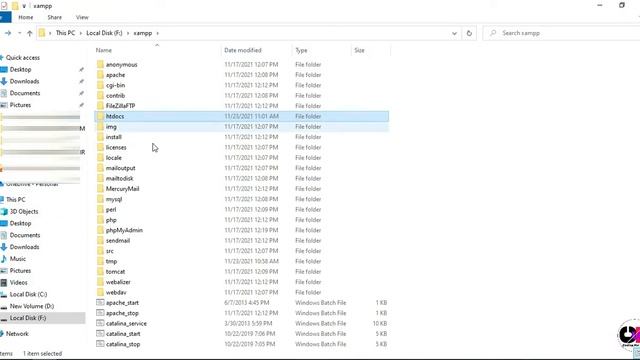
Task: Select the htdocs folder icon
Action: click(x=100, y=116)
